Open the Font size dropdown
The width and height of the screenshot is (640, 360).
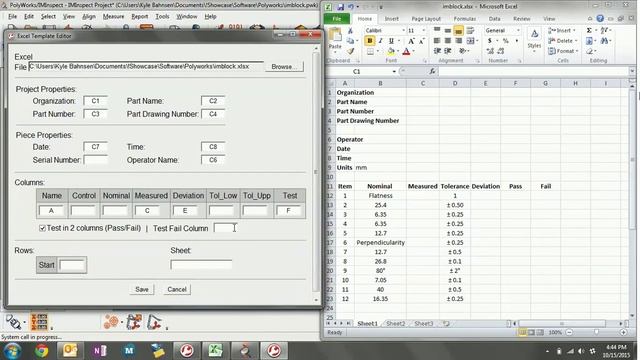424,31
